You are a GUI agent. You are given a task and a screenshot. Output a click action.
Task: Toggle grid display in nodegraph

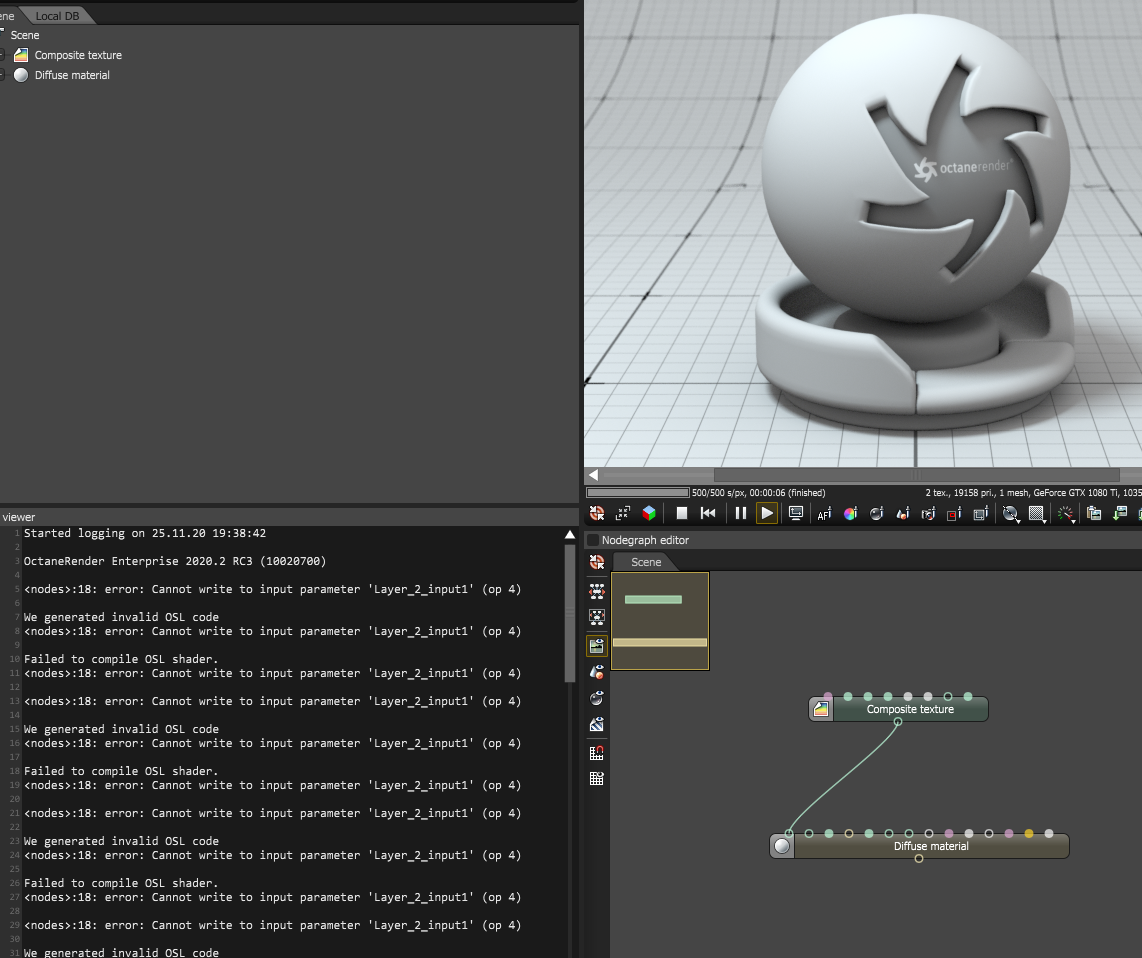tap(596, 778)
